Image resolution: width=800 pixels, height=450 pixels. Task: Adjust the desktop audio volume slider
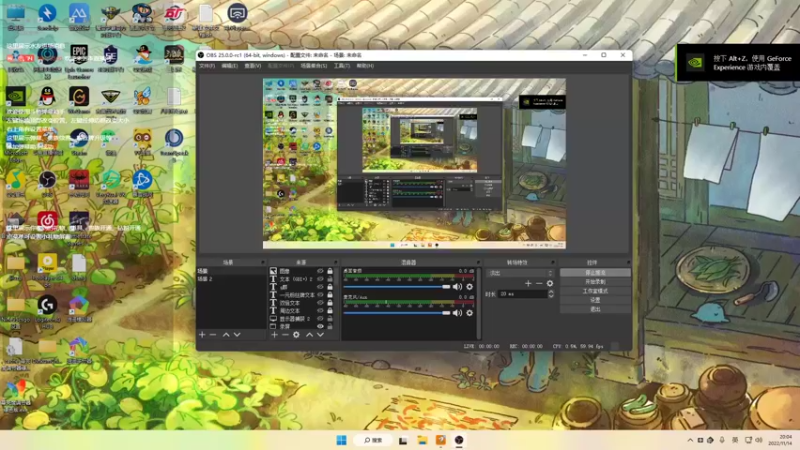[x=397, y=287]
